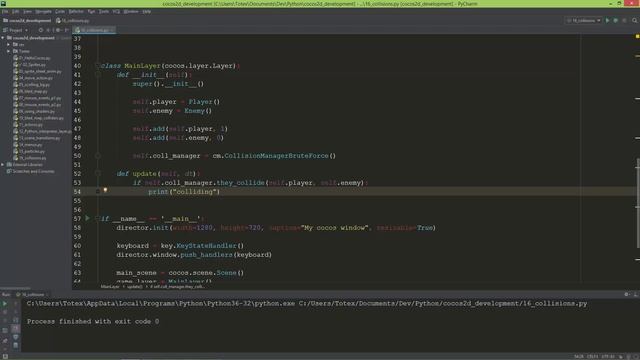The image size is (640, 360).
Task: Click the Stop icon in the top toolbar
Action: coord(624,20)
